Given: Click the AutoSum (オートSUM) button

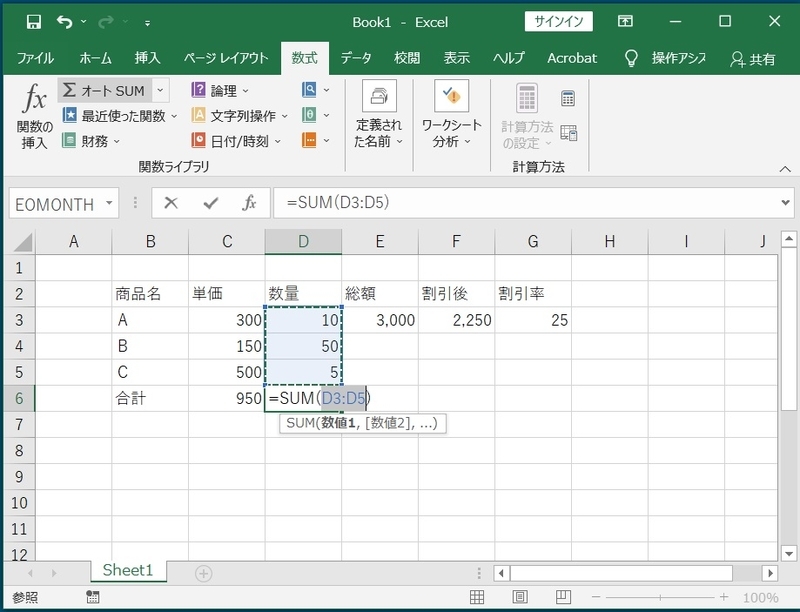Looking at the screenshot, I should coord(100,90).
